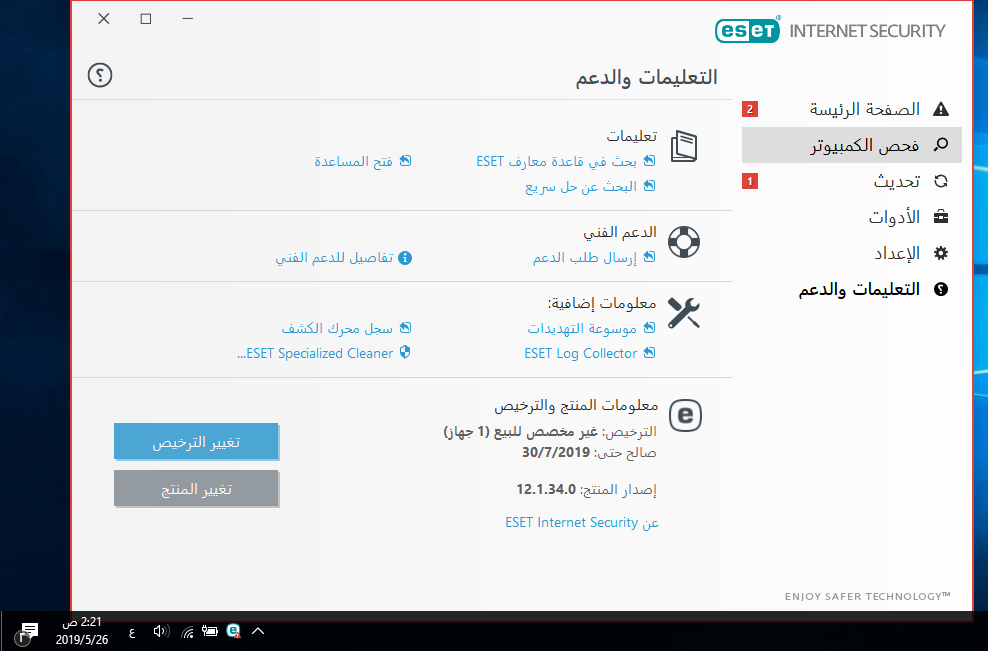Click the ESET e icon of product info
The width and height of the screenshot is (988, 651).
[x=685, y=415]
